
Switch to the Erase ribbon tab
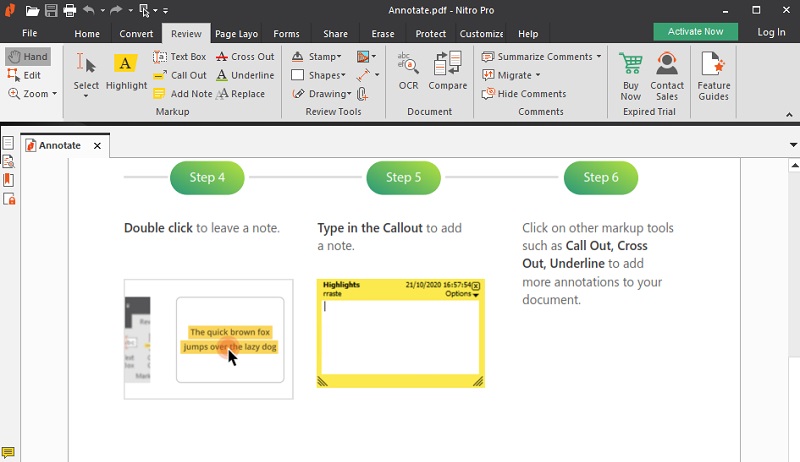tap(383, 34)
